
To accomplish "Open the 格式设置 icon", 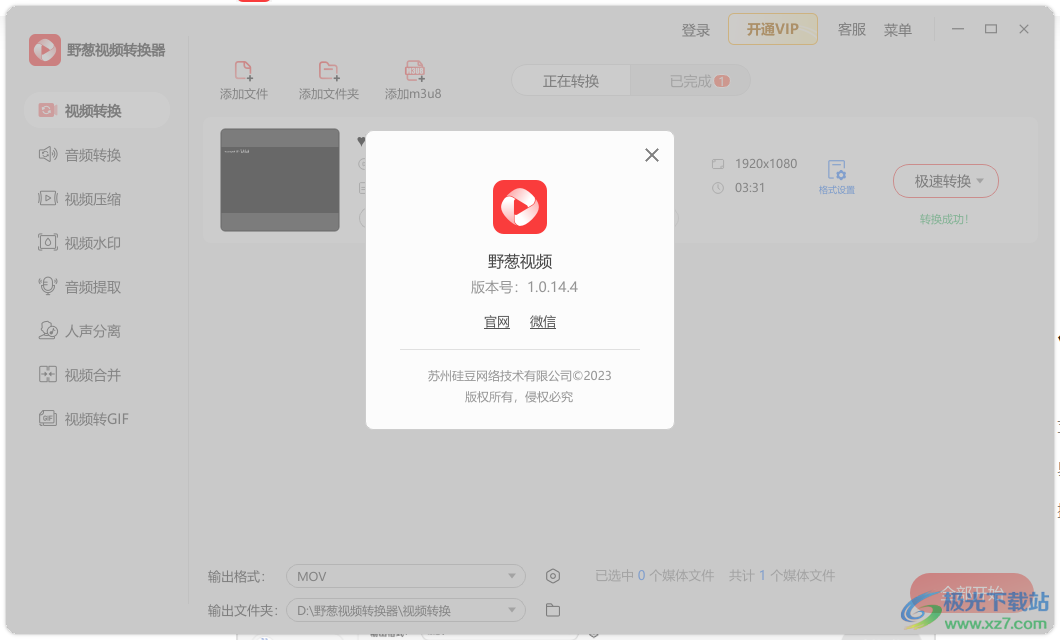I will 837,177.
